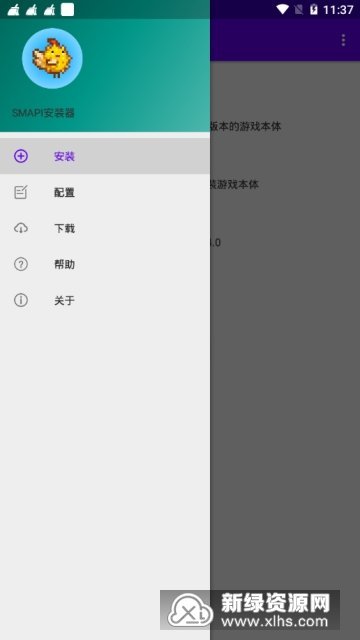
Task: Click the question mark icon beside 帮助
Action: pyautogui.click(x=21, y=264)
